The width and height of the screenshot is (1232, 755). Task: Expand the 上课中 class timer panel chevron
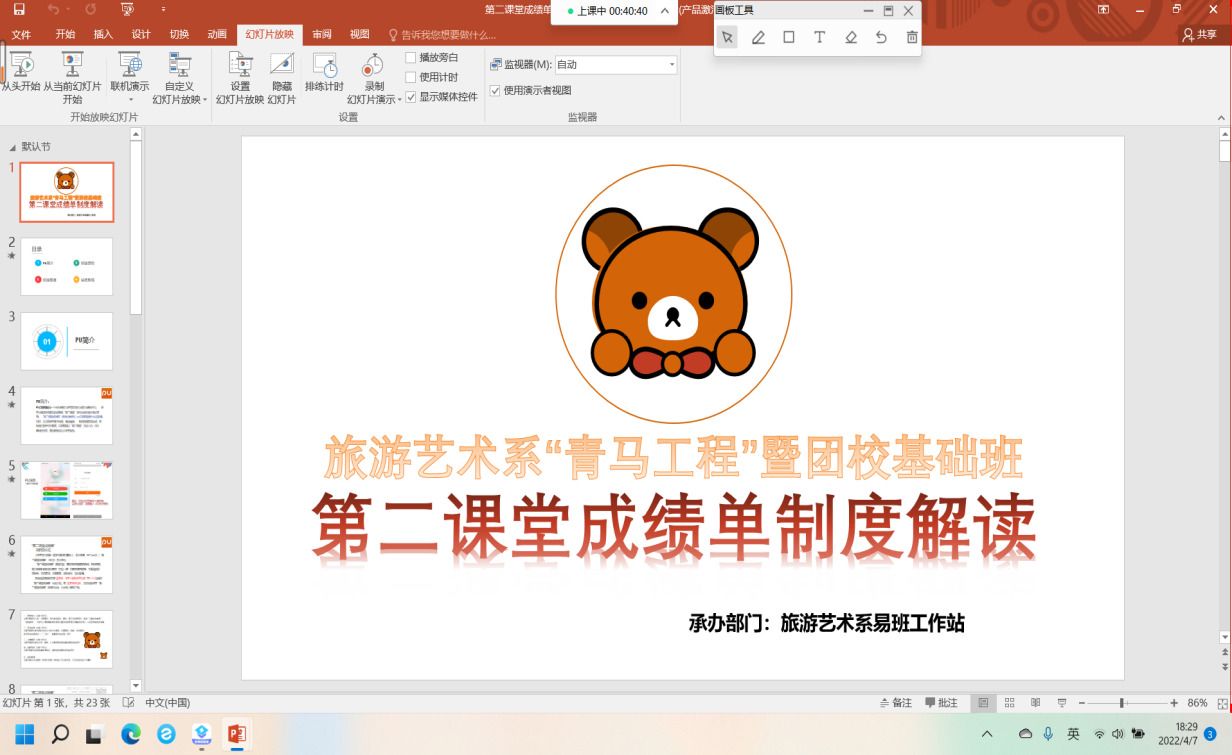[665, 11]
